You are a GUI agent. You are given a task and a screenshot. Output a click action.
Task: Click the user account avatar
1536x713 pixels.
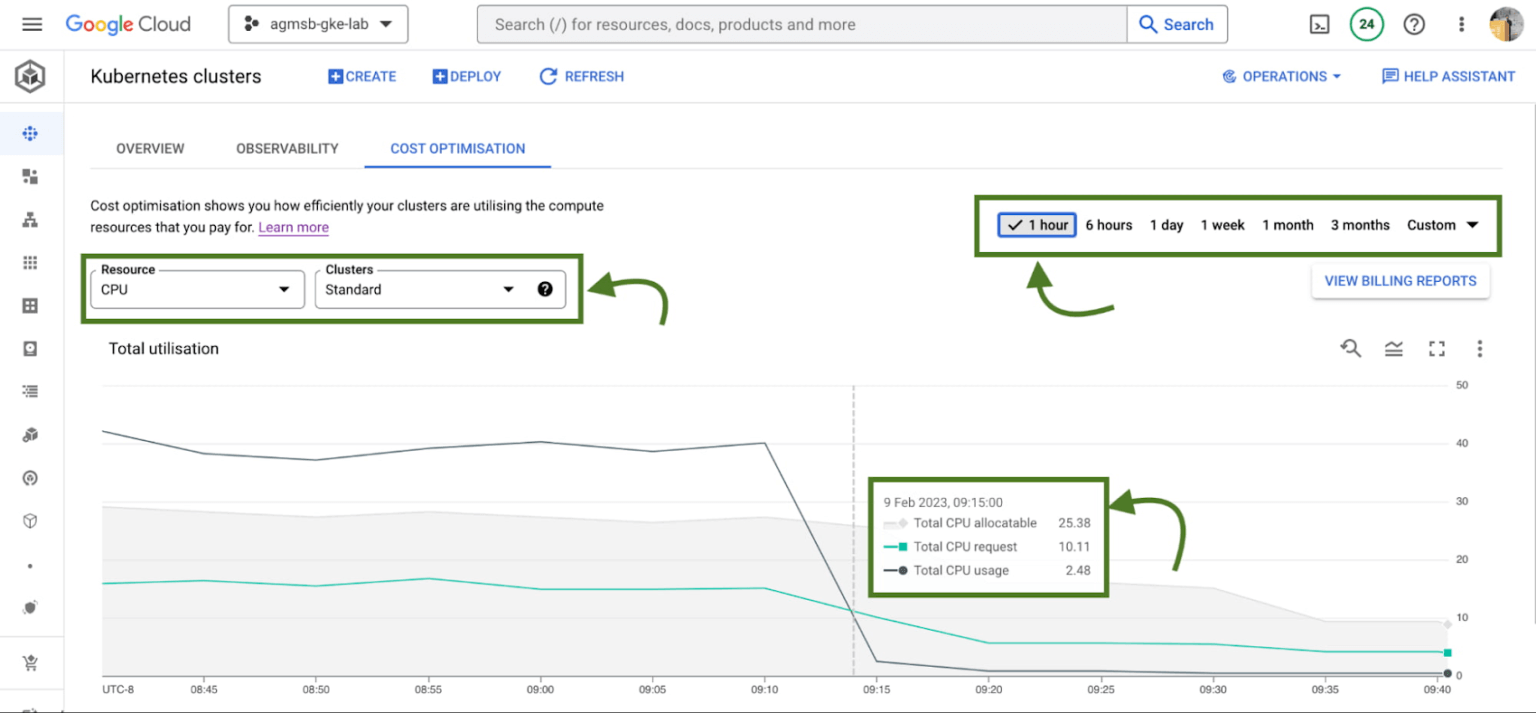[x=1506, y=25]
